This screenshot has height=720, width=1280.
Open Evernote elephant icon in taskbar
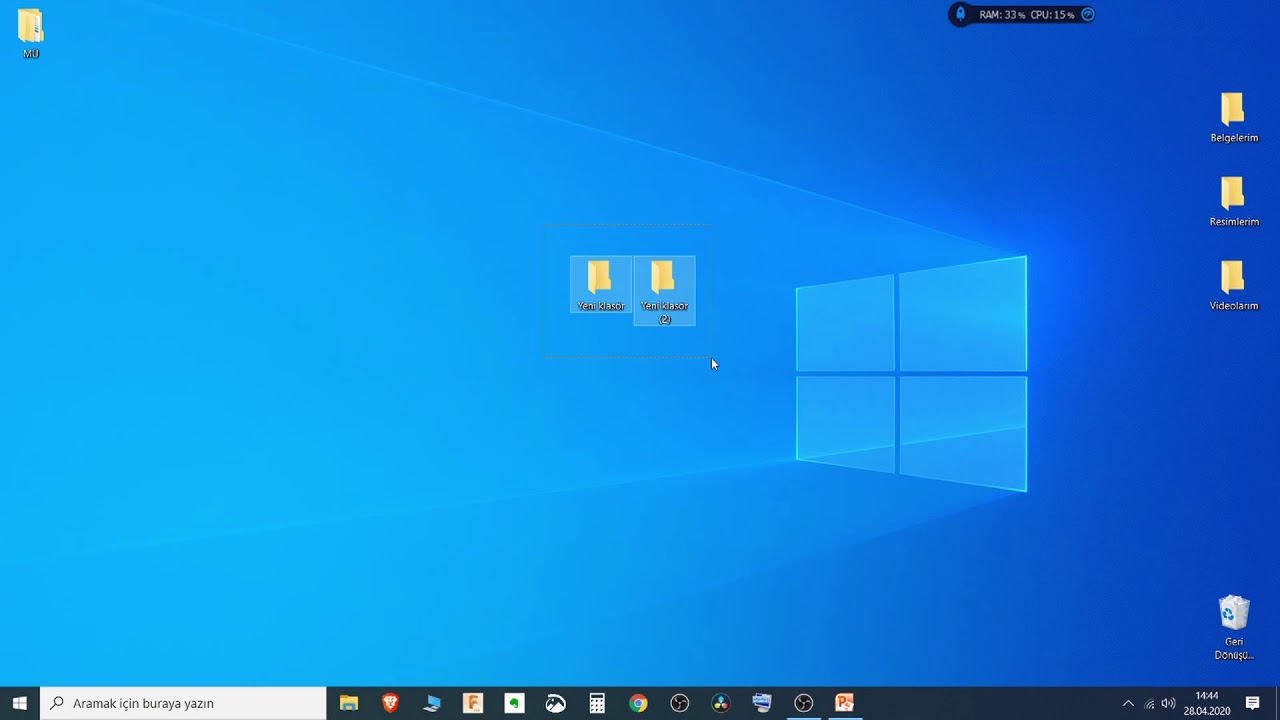click(514, 703)
